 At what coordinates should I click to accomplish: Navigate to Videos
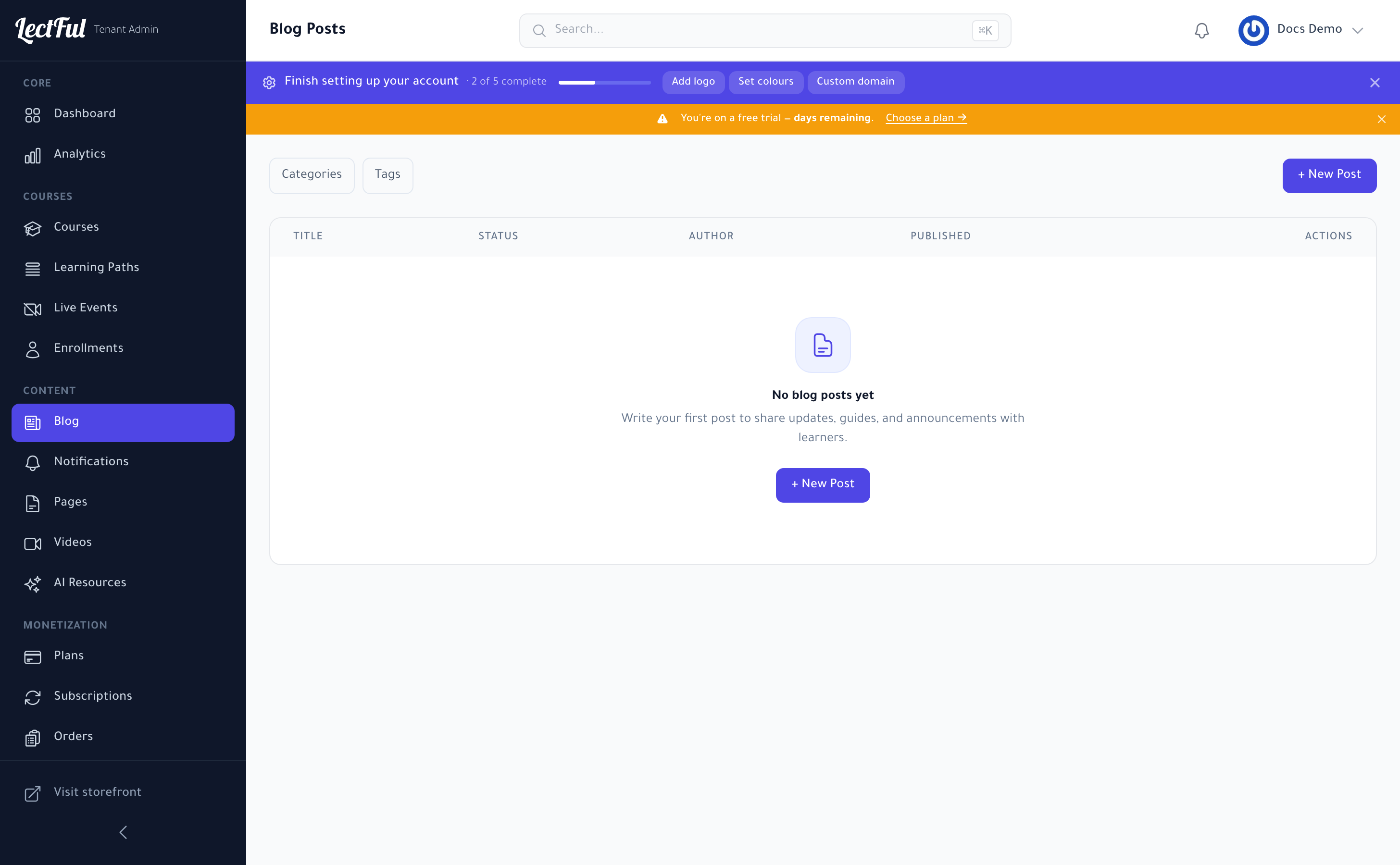(x=123, y=544)
